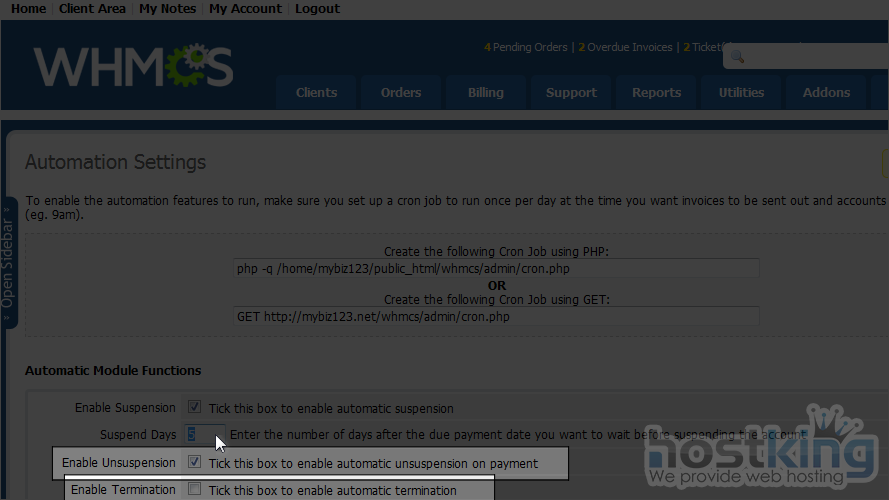Switch to the Reports tab
The image size is (889, 500).
(656, 93)
